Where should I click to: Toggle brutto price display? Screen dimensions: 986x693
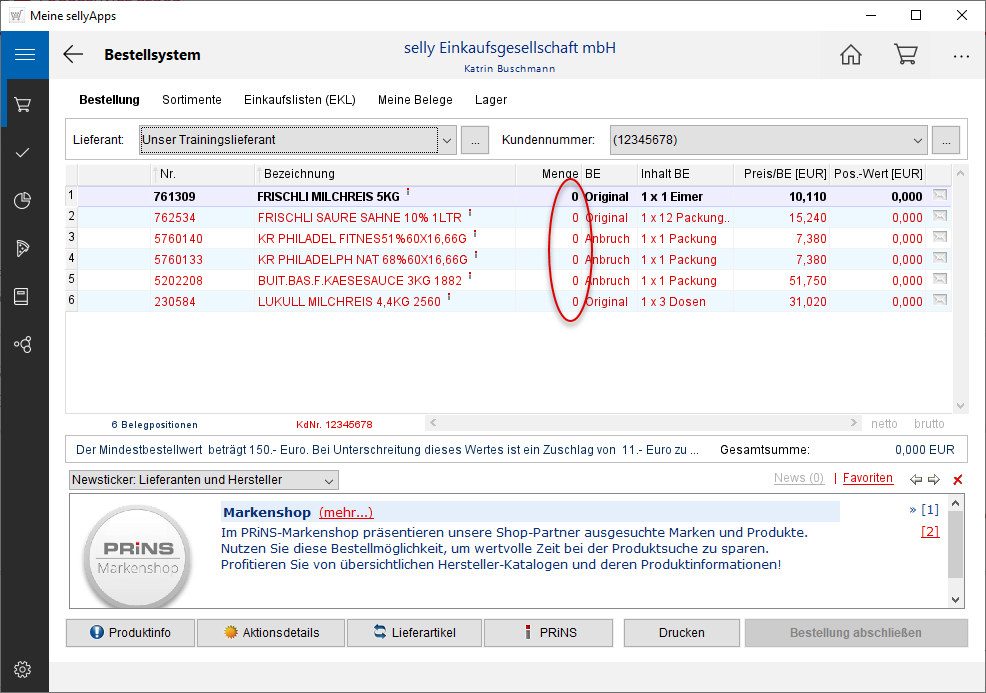(929, 424)
